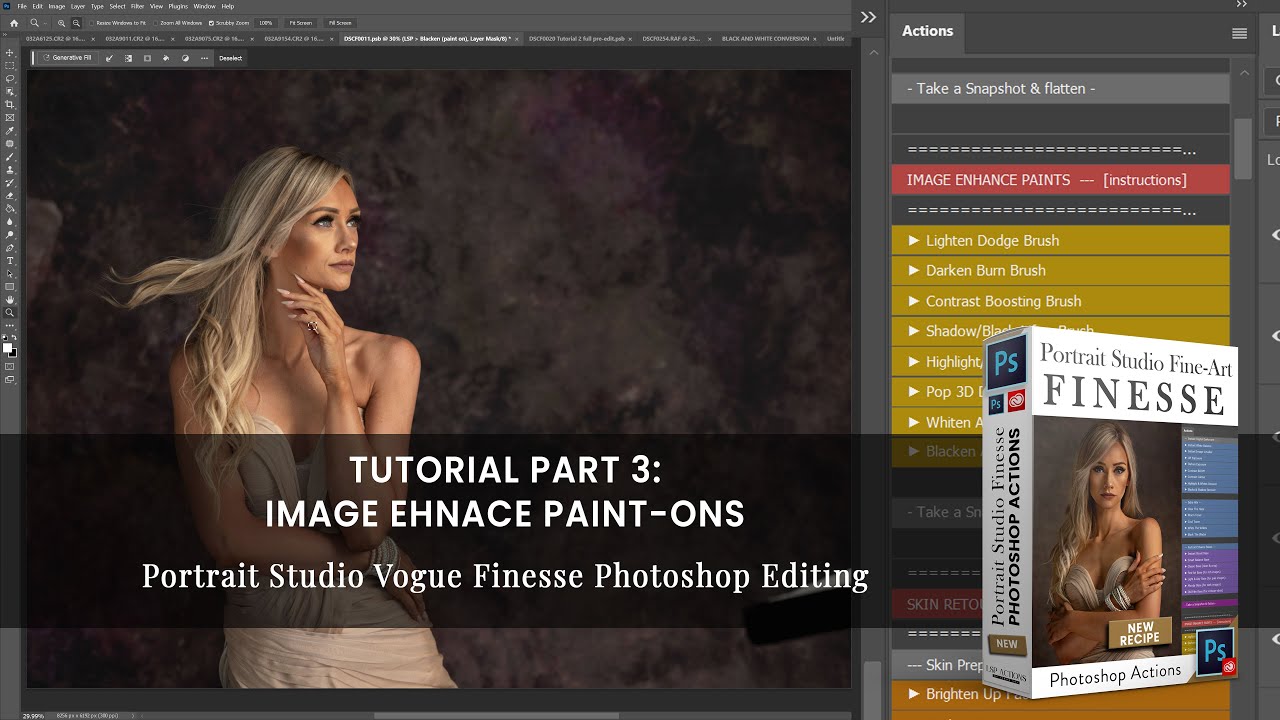The width and height of the screenshot is (1280, 720).
Task: Select the Lasso tool
Action: coord(10,77)
